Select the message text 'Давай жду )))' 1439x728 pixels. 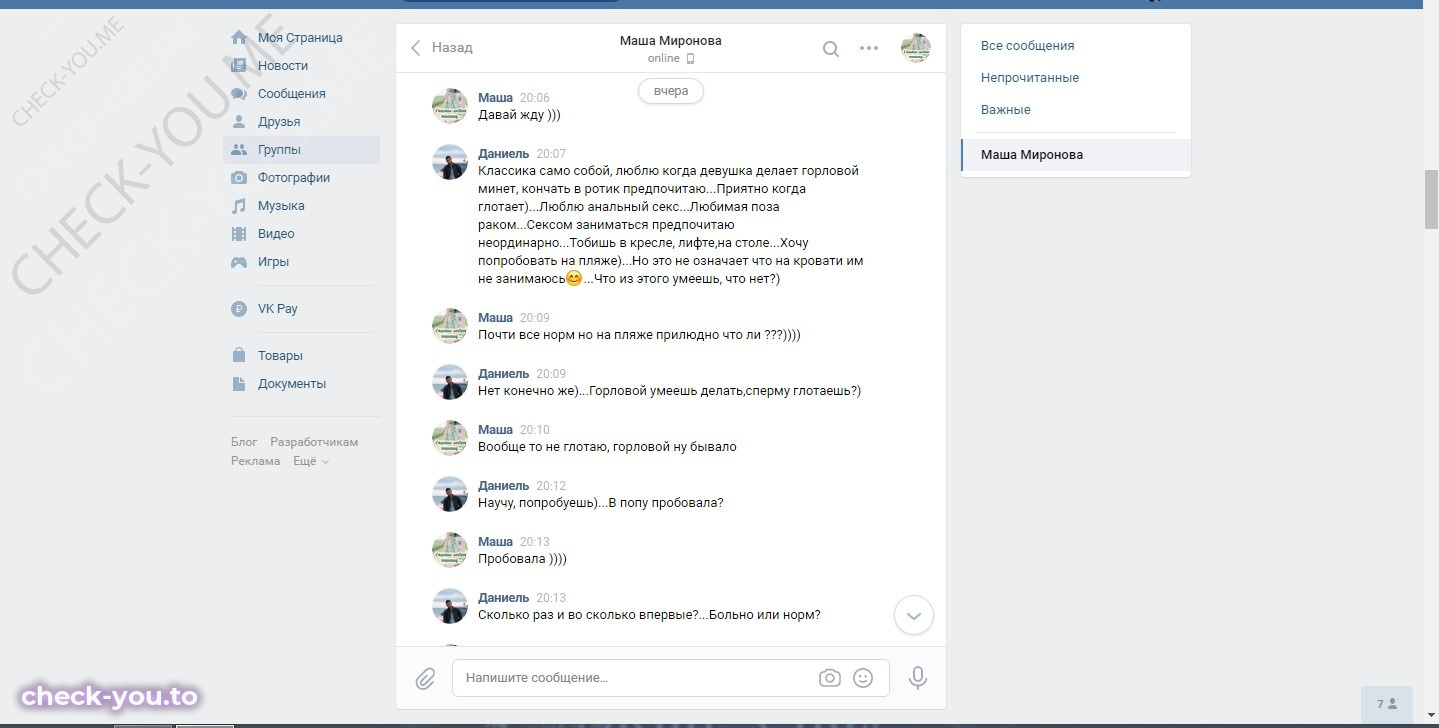(519, 115)
